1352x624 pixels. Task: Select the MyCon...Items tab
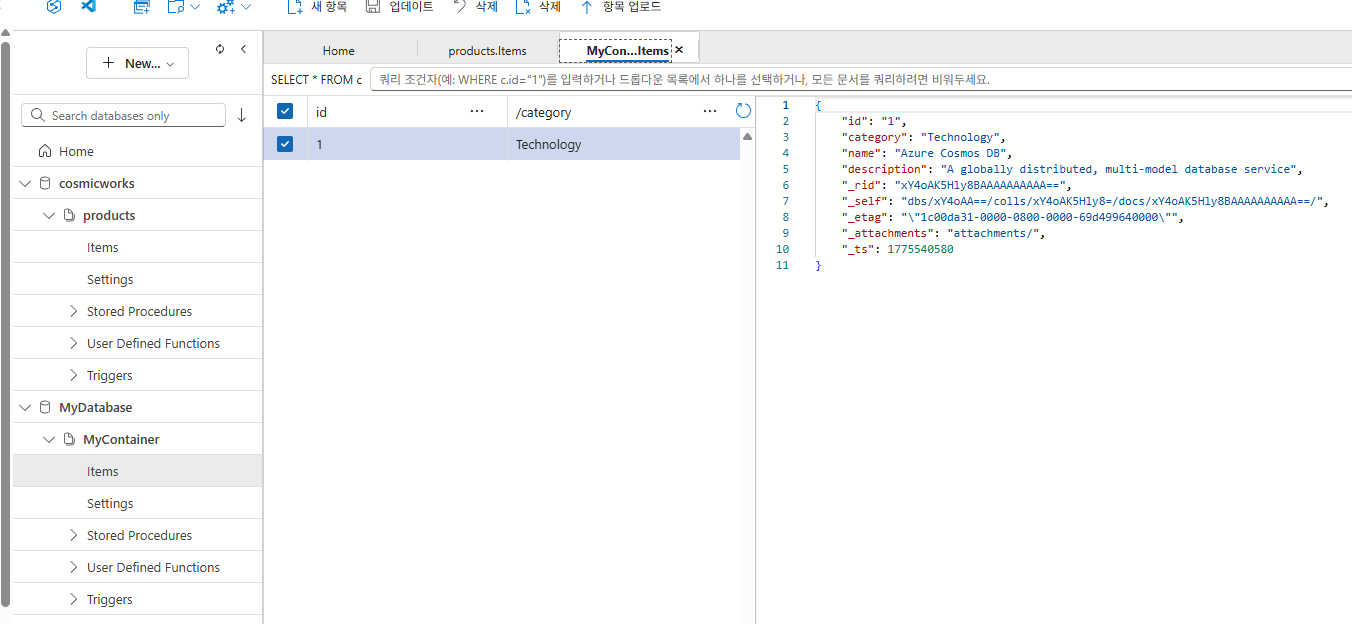627,50
